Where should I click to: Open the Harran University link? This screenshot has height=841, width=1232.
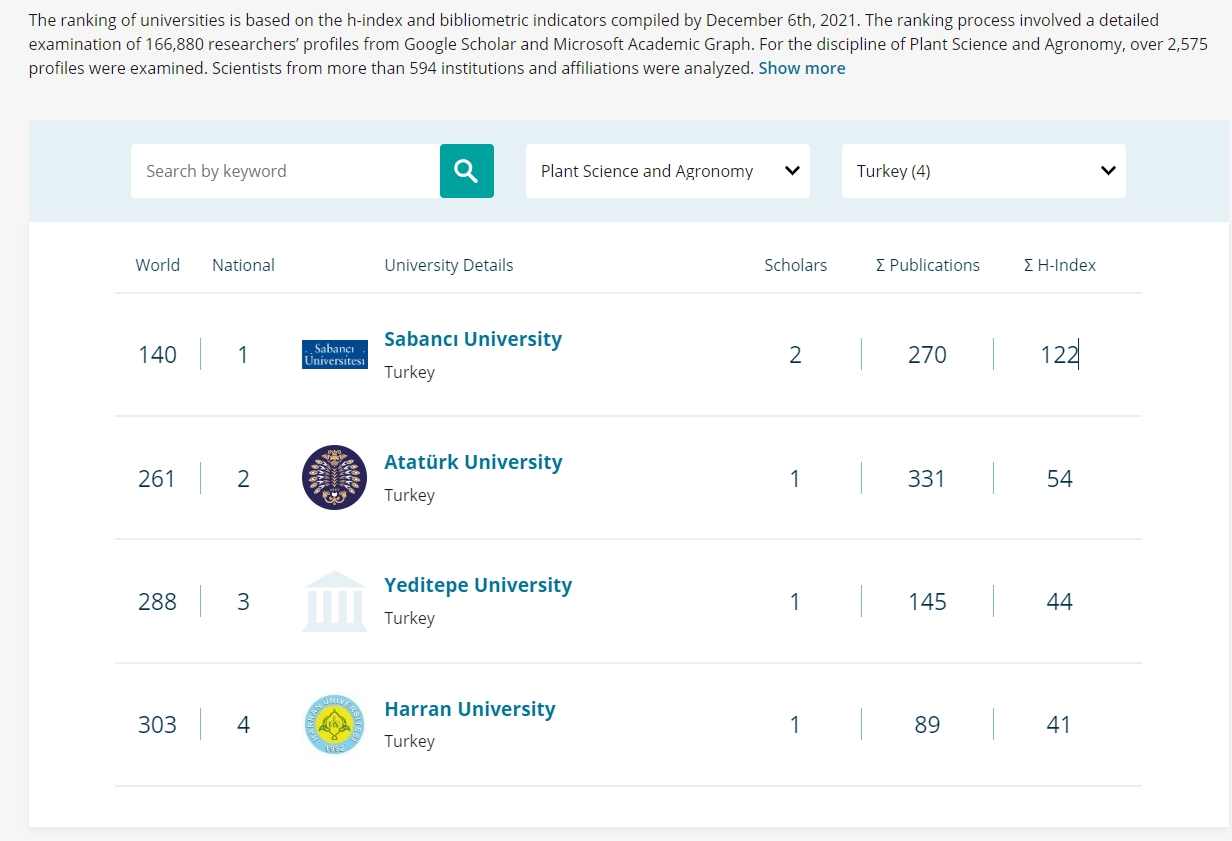[470, 709]
